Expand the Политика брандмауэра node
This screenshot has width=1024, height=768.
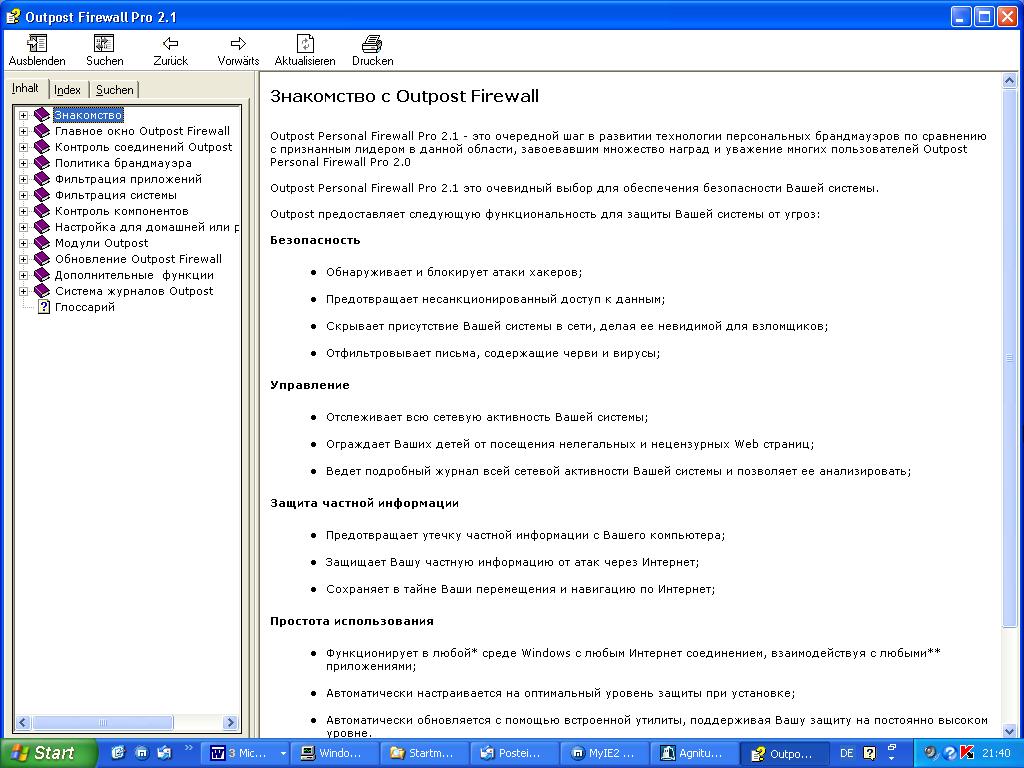point(24,163)
